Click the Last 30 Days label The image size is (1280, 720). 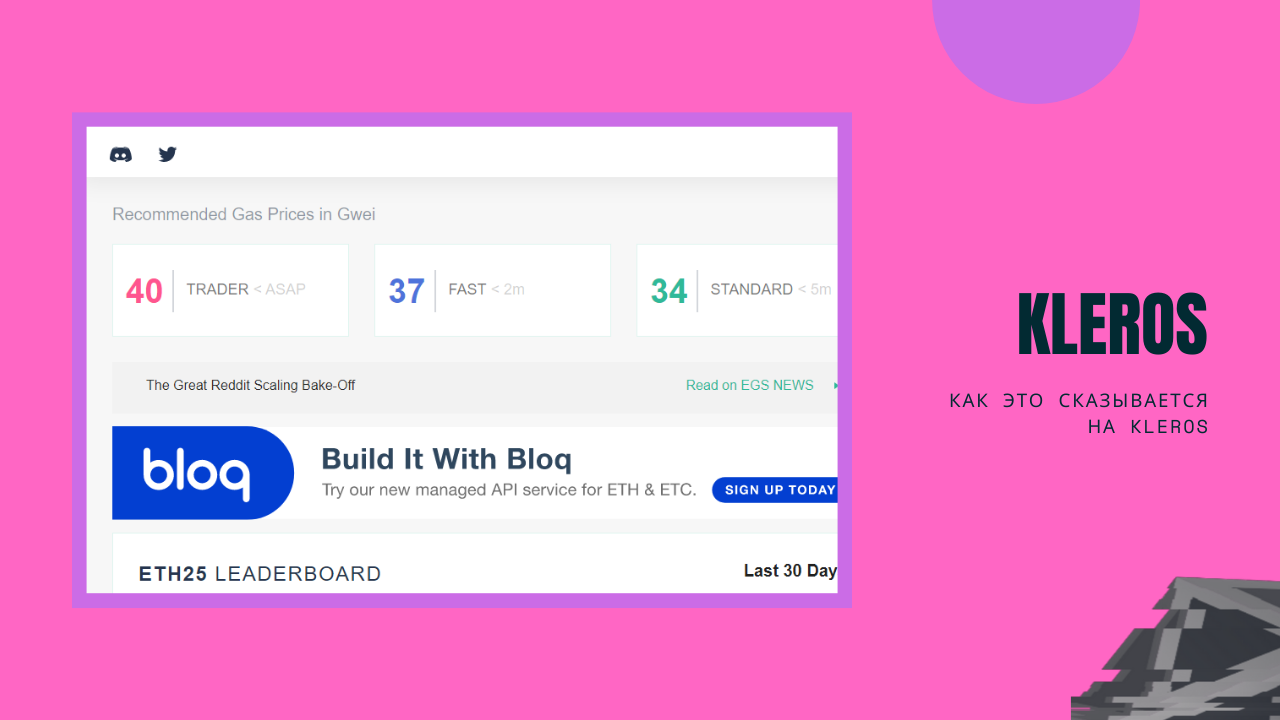coord(790,571)
